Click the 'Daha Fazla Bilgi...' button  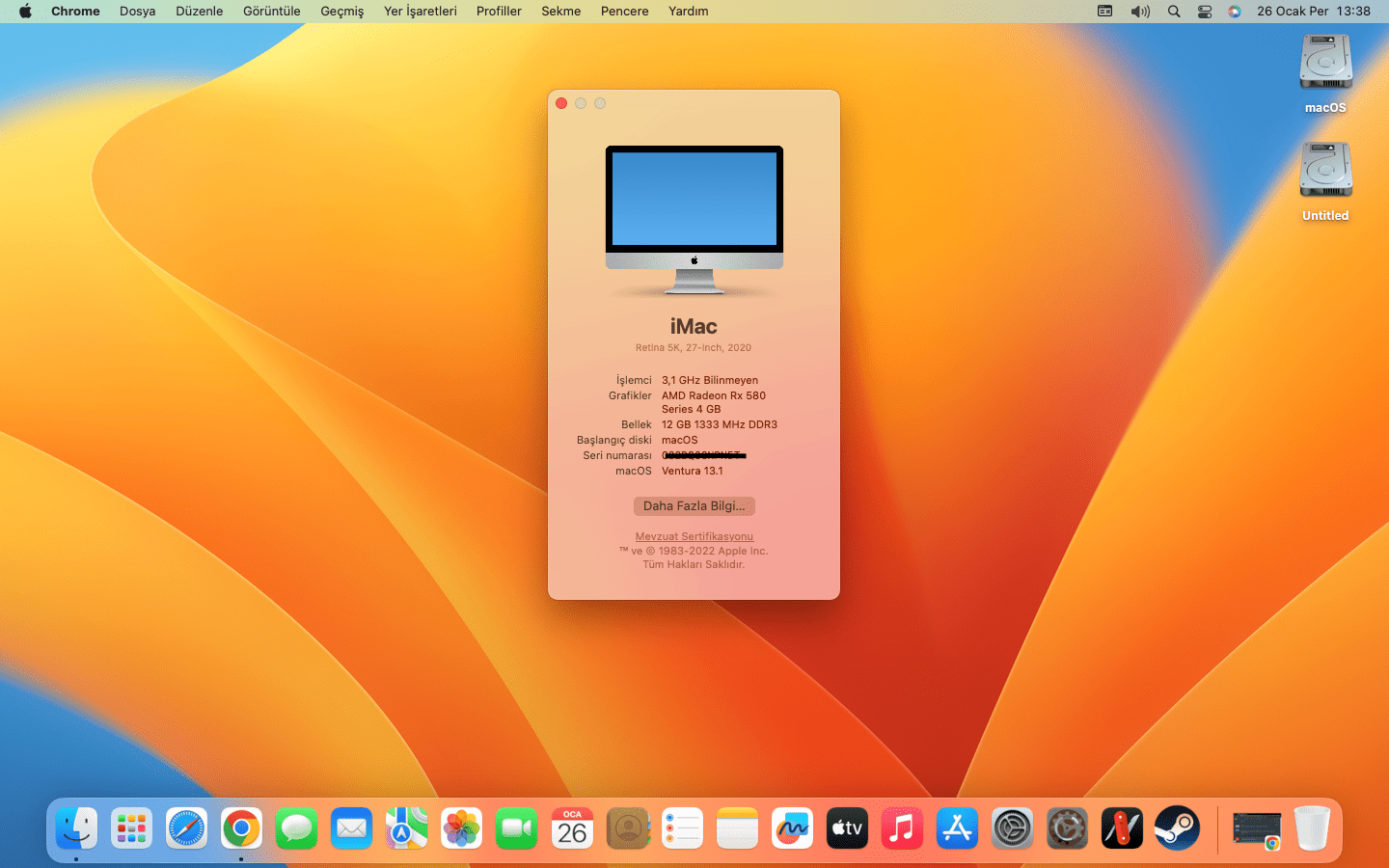pos(694,506)
